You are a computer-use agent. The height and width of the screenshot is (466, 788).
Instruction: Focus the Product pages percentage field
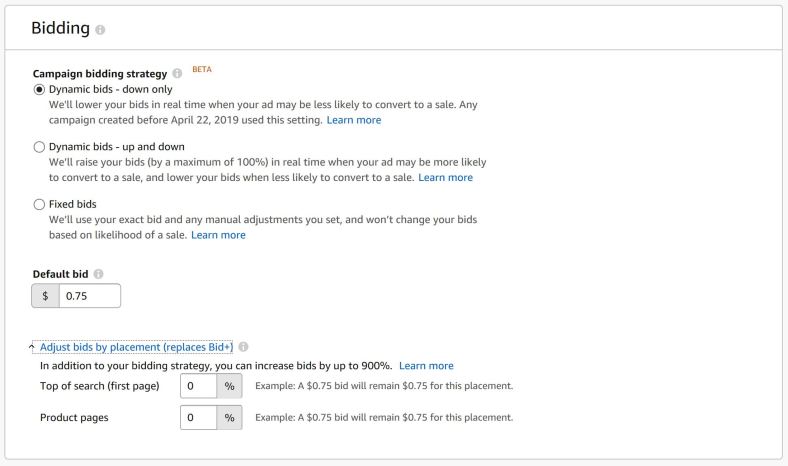[198, 417]
